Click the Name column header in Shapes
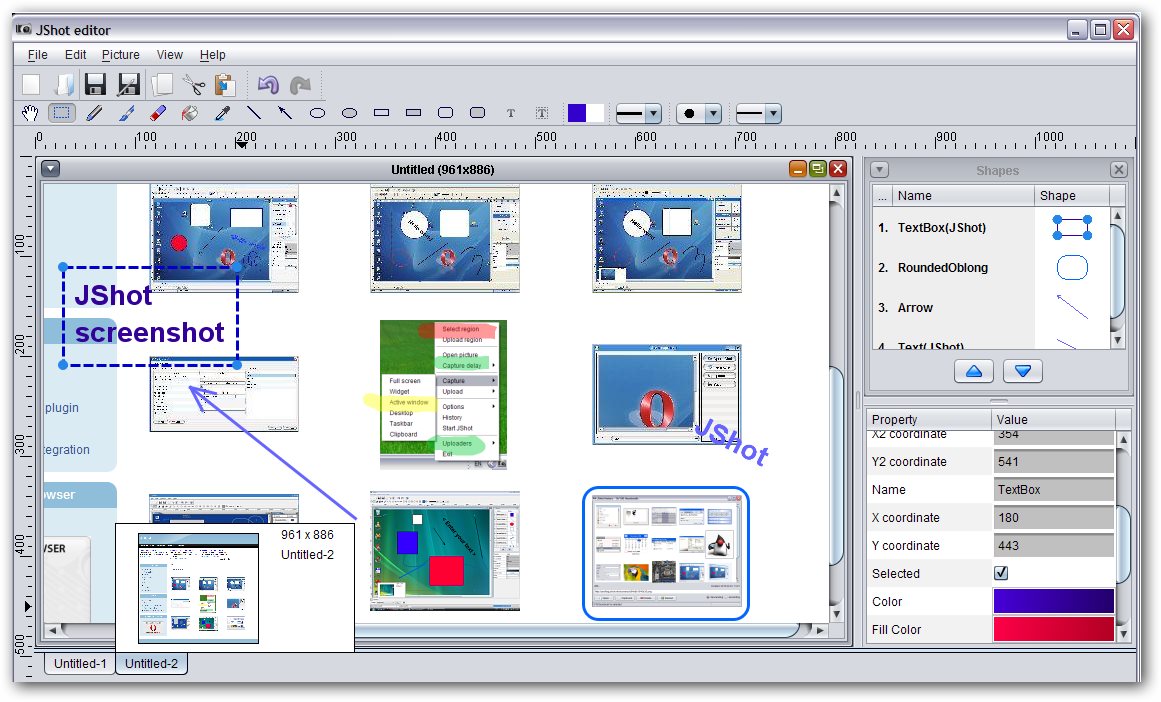The image size is (1161, 702). (963, 195)
